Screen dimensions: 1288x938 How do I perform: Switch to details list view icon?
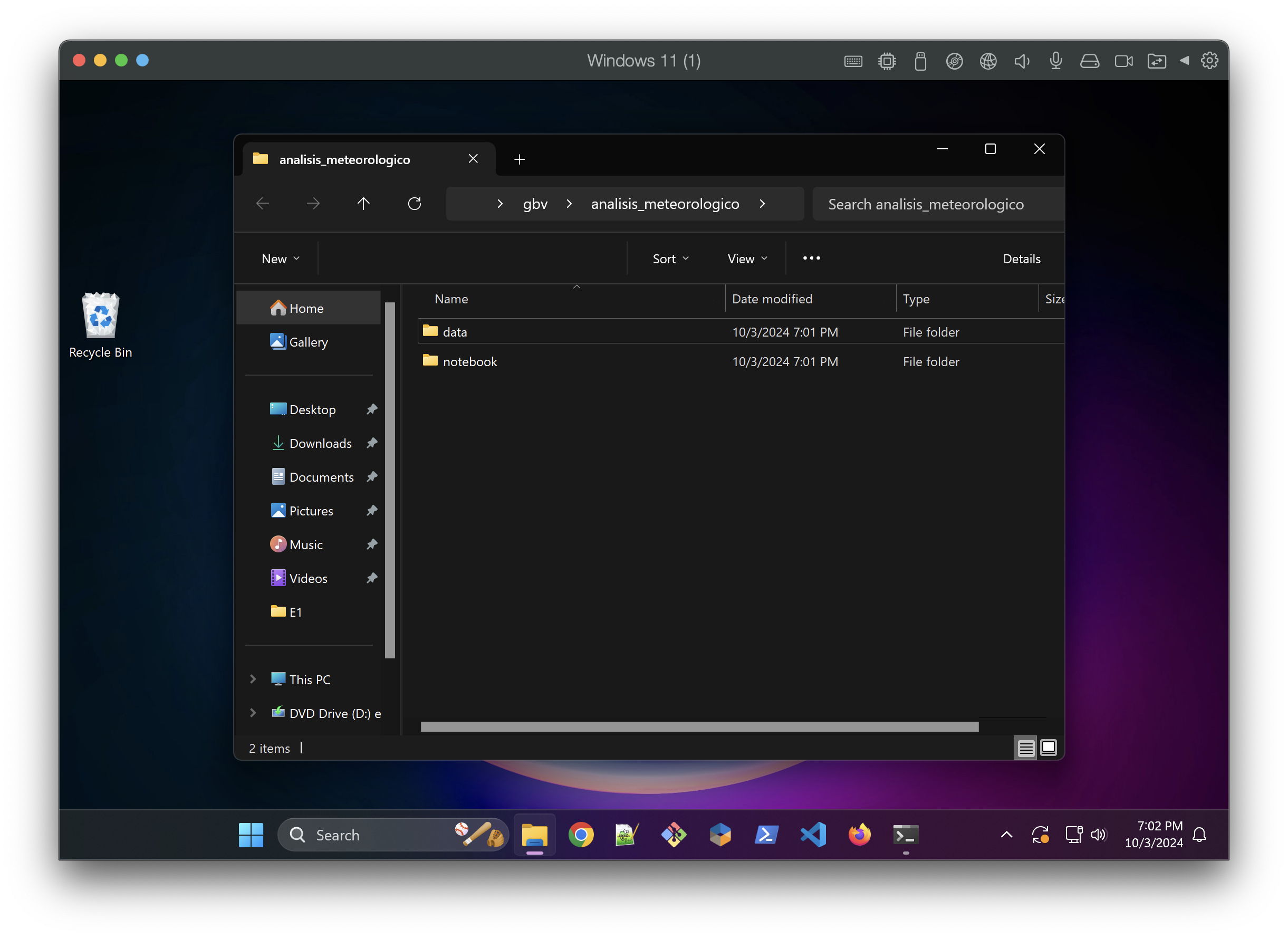(x=1026, y=748)
